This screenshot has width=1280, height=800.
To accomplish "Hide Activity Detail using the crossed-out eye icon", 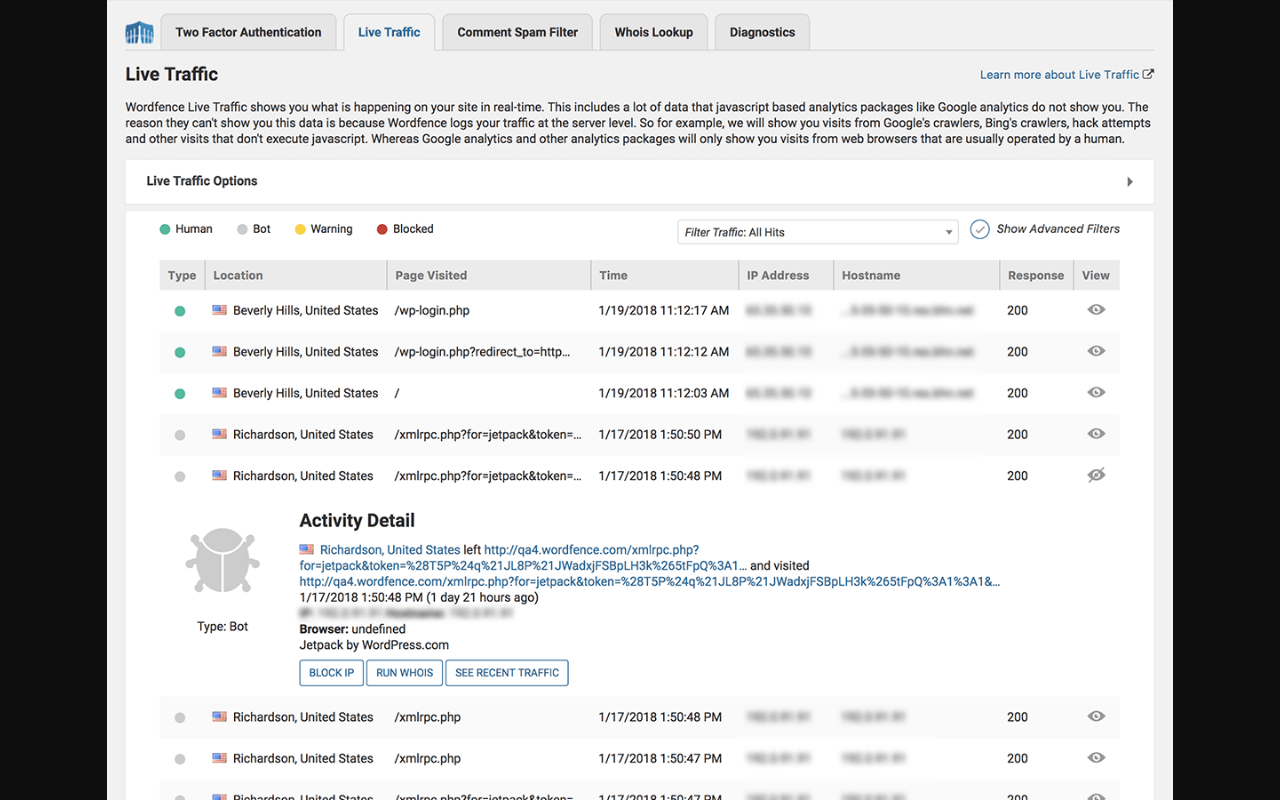I will point(1096,475).
